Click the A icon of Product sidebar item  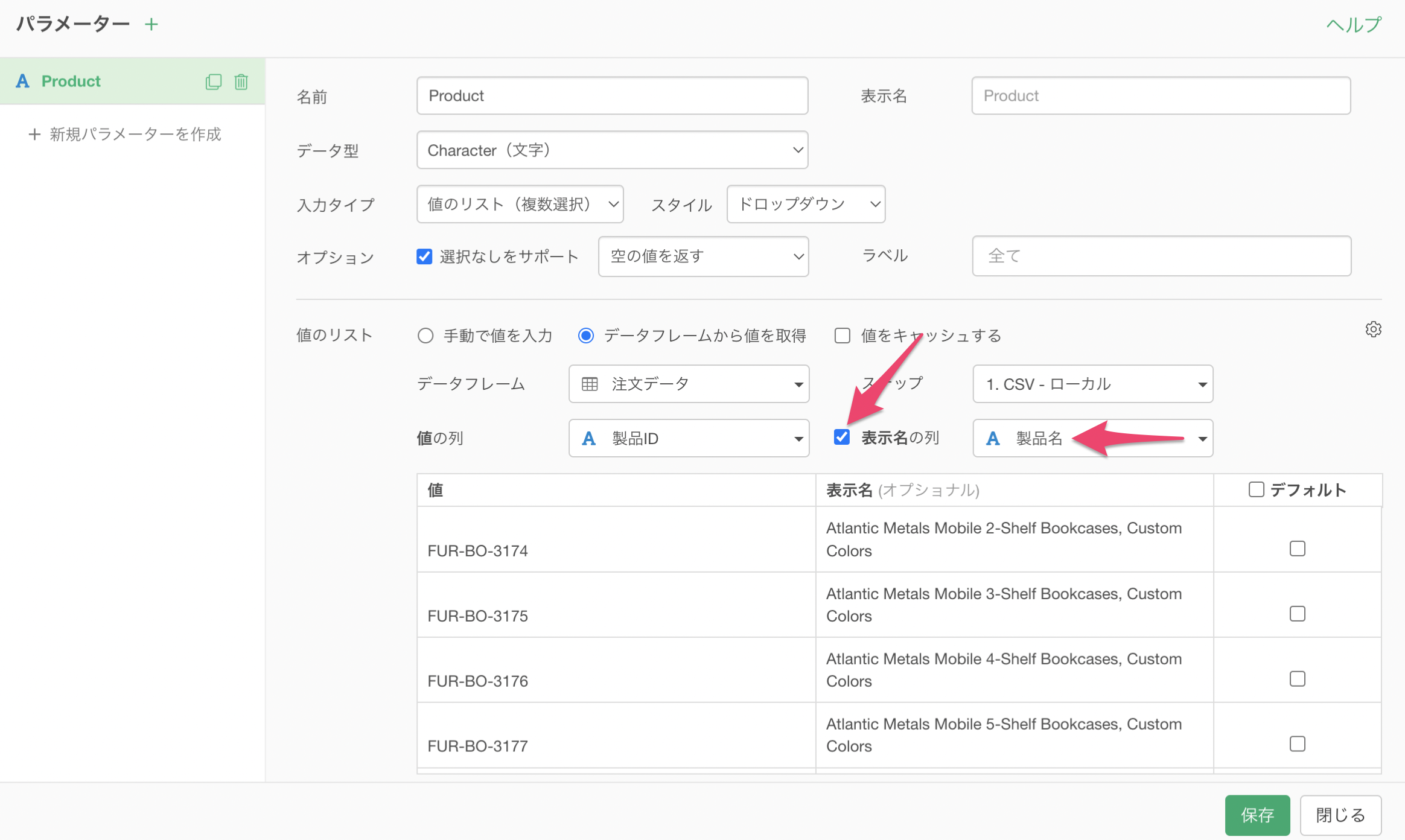click(x=22, y=81)
